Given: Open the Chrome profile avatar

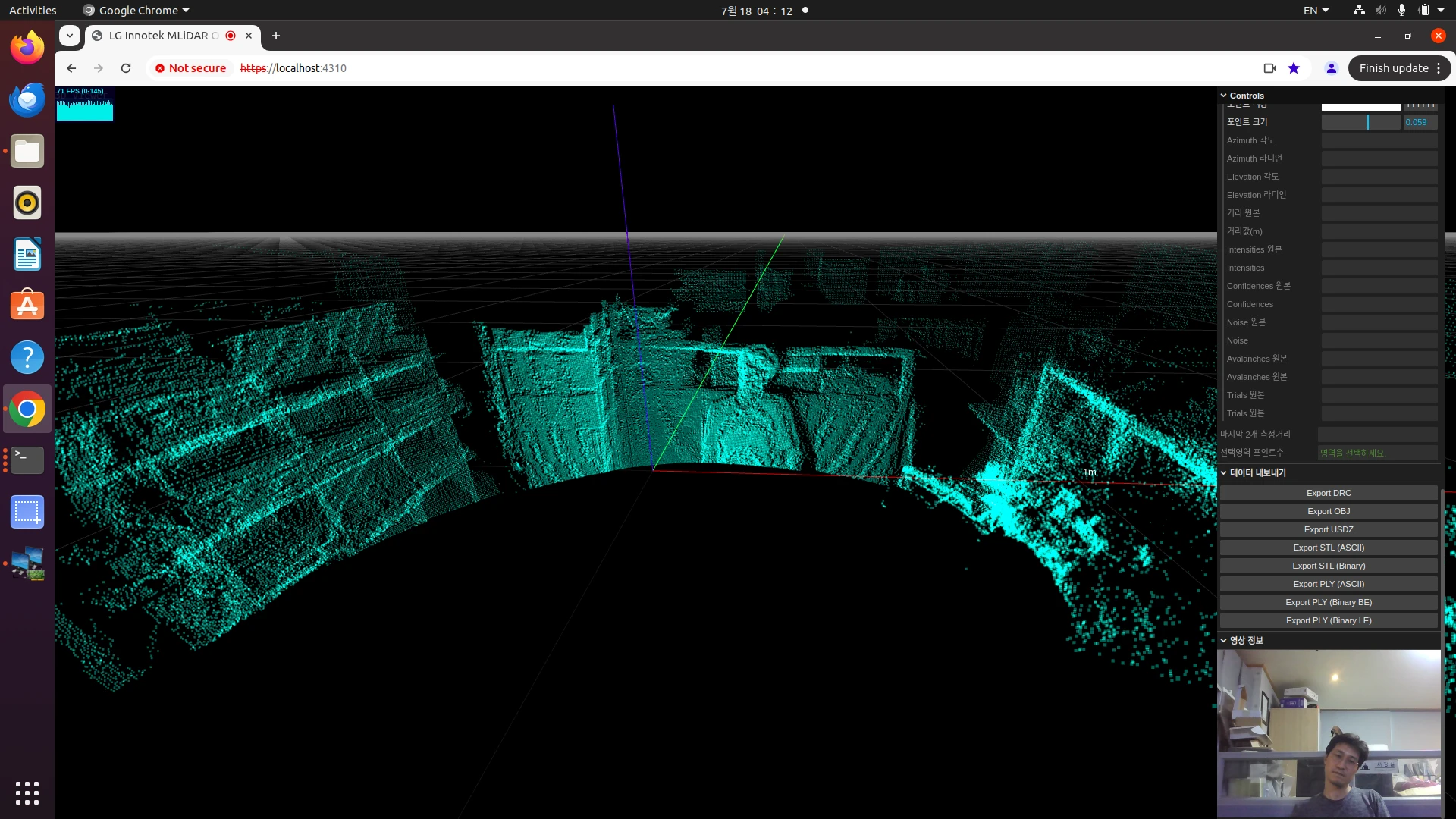Looking at the screenshot, I should pos(1331,68).
